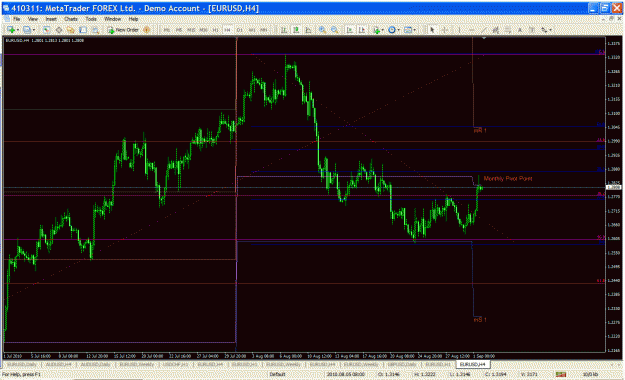Viewport: 625px width, 380px height.
Task: Select the arrow Cursor tool
Action: (432, 30)
